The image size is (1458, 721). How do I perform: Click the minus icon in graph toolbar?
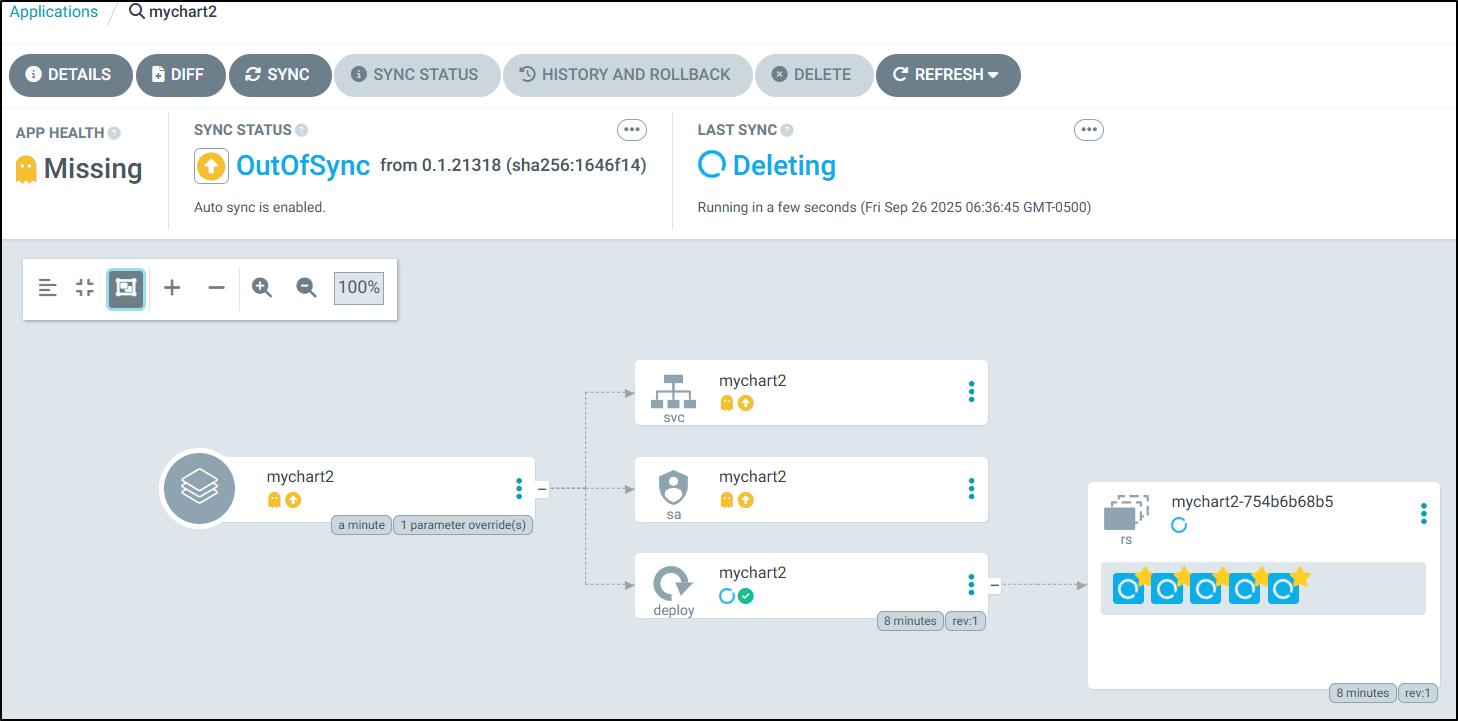pos(216,288)
